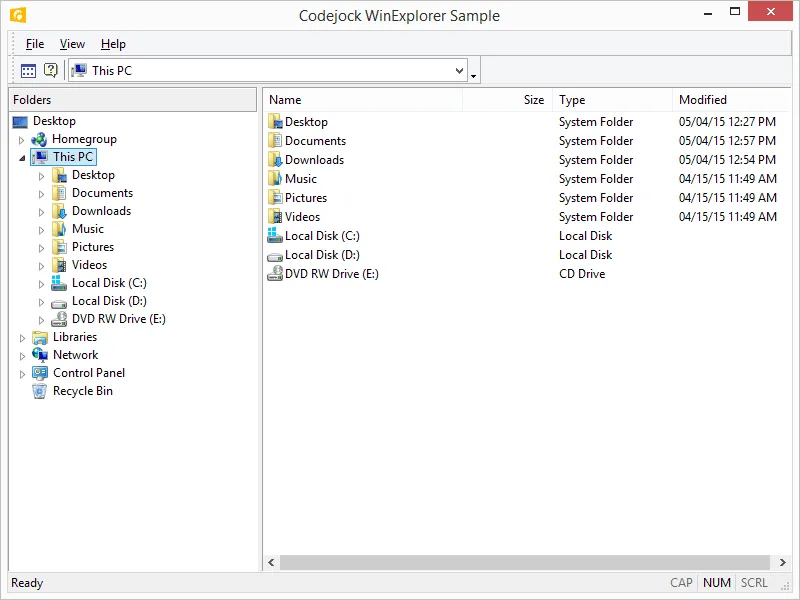The height and width of the screenshot is (600, 800).
Task: Select Recycle Bin label in folder tree
Action: [83, 391]
